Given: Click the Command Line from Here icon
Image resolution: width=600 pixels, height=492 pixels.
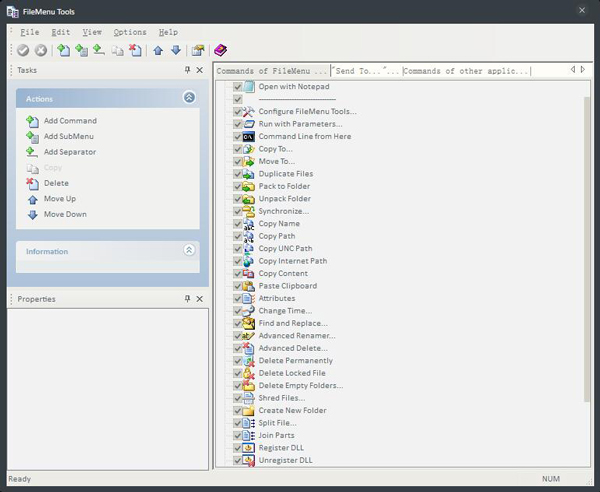Looking at the screenshot, I should [x=249, y=137].
